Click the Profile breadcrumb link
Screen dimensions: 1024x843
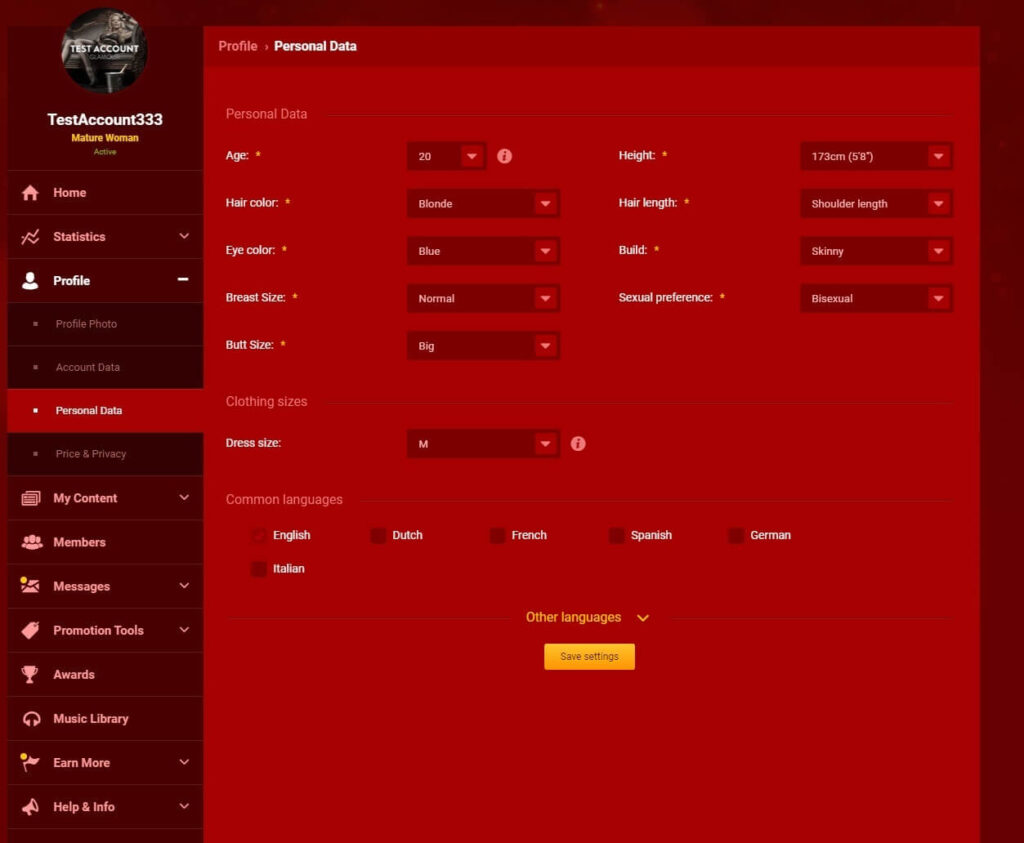pyautogui.click(x=238, y=46)
